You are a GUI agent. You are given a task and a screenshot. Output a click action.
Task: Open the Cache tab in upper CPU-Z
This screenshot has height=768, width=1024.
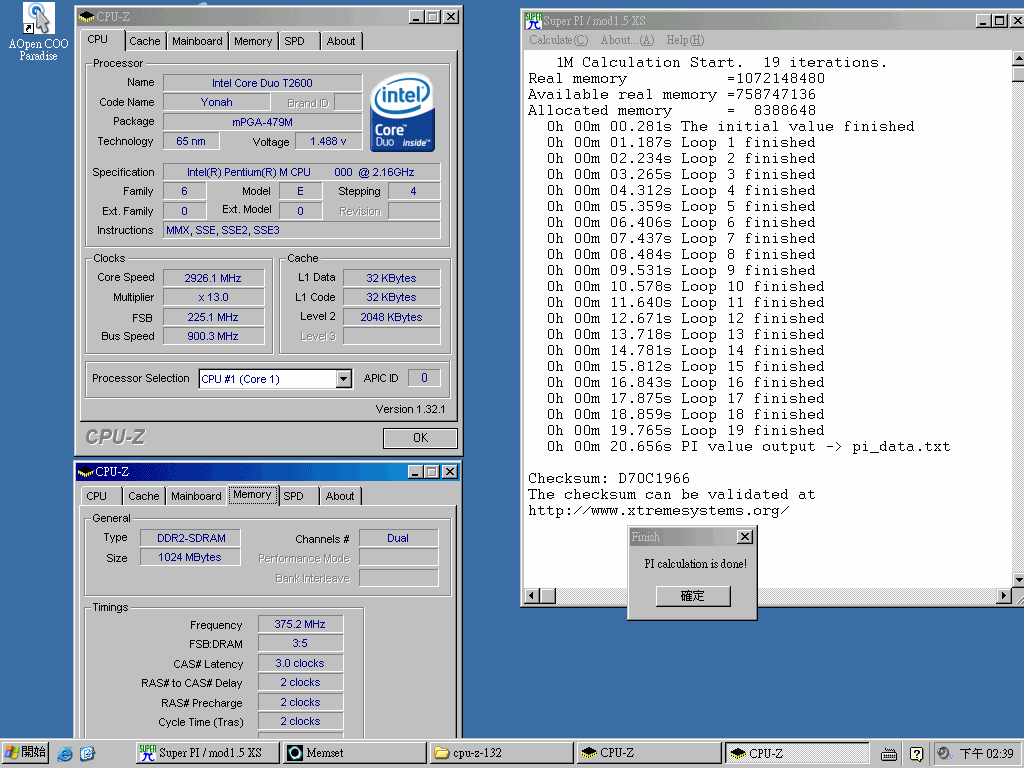pyautogui.click(x=144, y=41)
